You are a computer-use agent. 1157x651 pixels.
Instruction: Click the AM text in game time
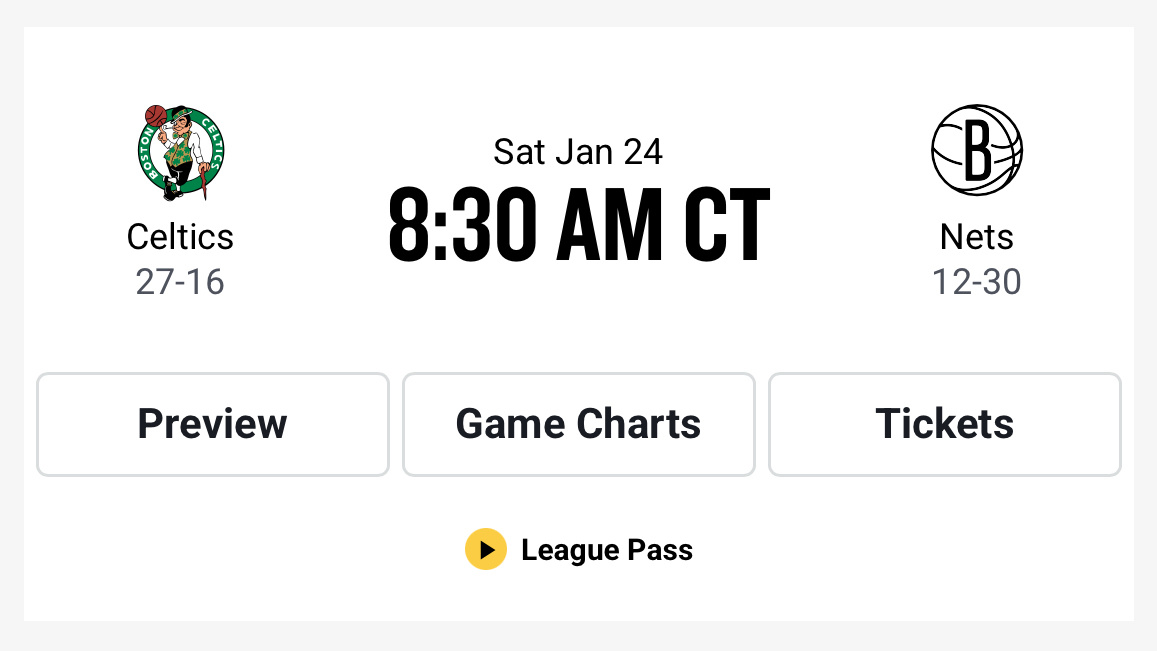coord(610,226)
